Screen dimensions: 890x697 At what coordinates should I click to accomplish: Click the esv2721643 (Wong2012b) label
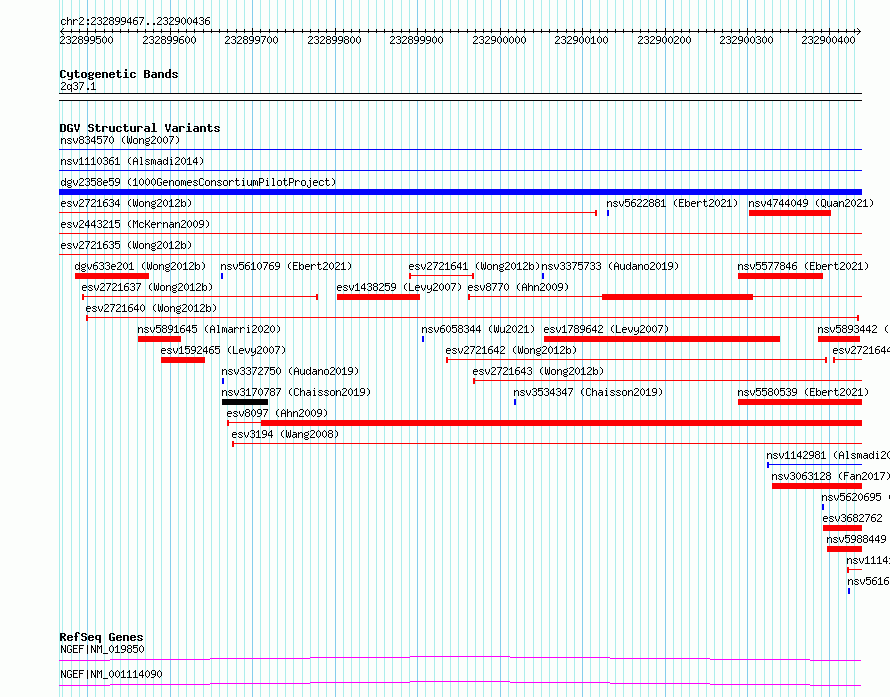538,371
